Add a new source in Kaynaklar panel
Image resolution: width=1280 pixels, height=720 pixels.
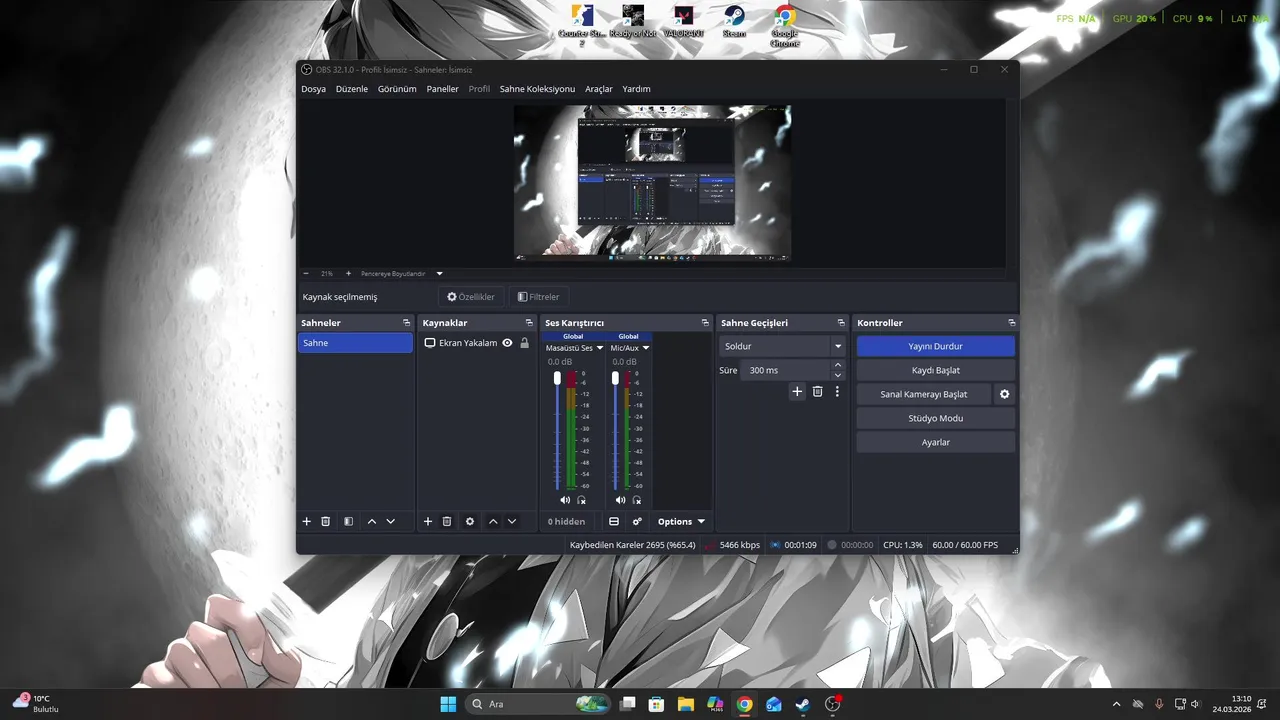(x=428, y=522)
